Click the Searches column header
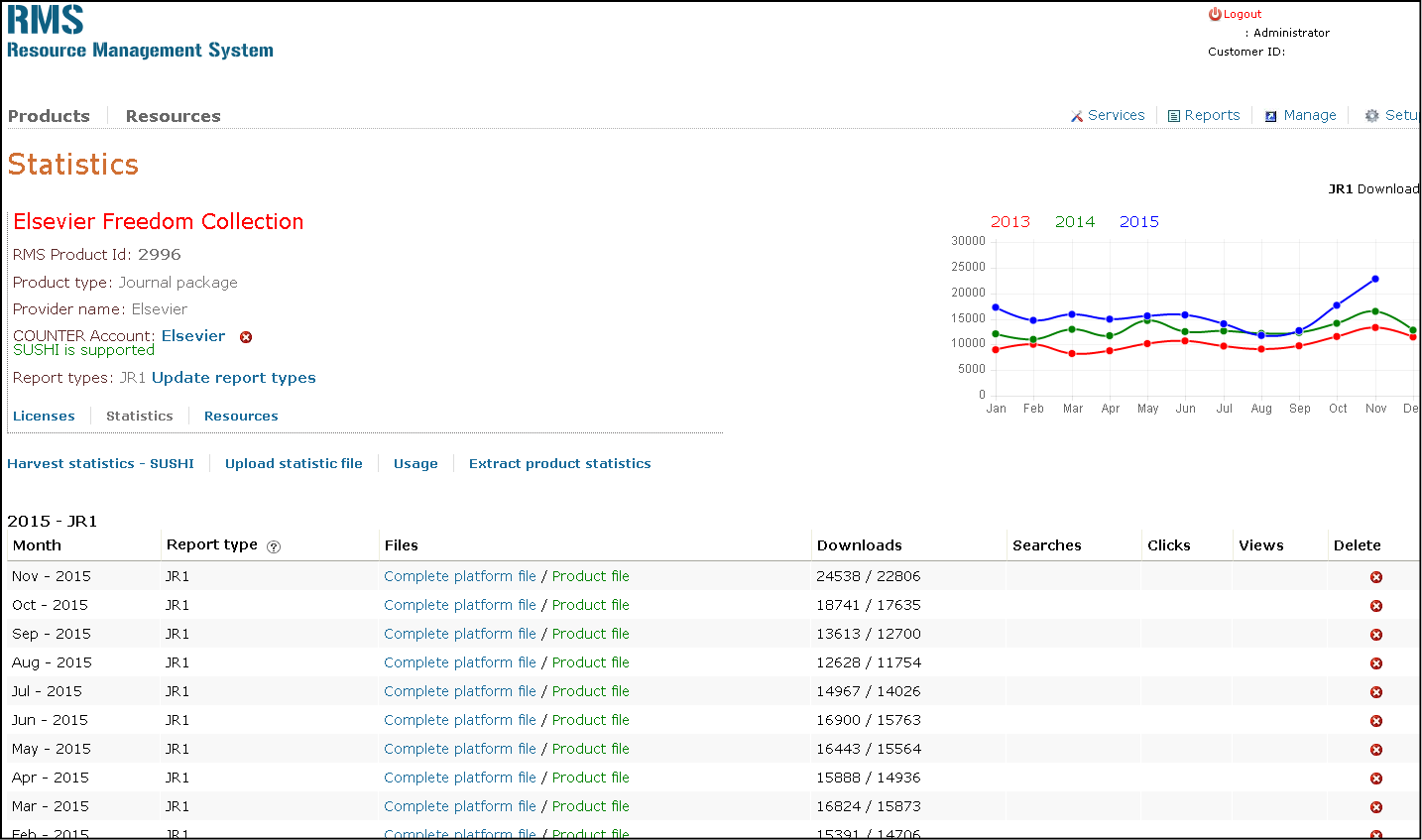Image resolution: width=1422 pixels, height=840 pixels. pos(1047,545)
